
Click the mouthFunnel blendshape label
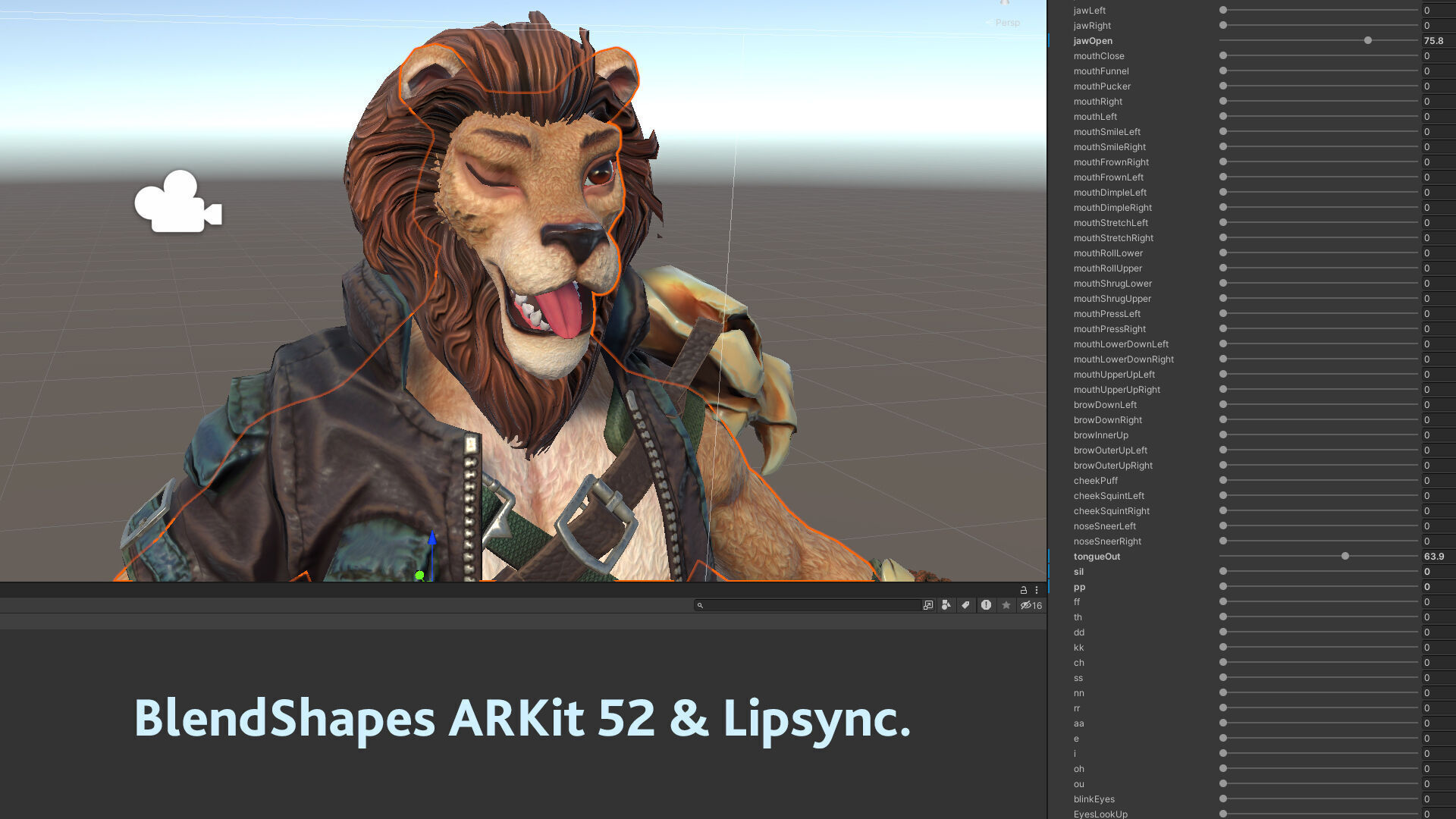(x=1101, y=71)
